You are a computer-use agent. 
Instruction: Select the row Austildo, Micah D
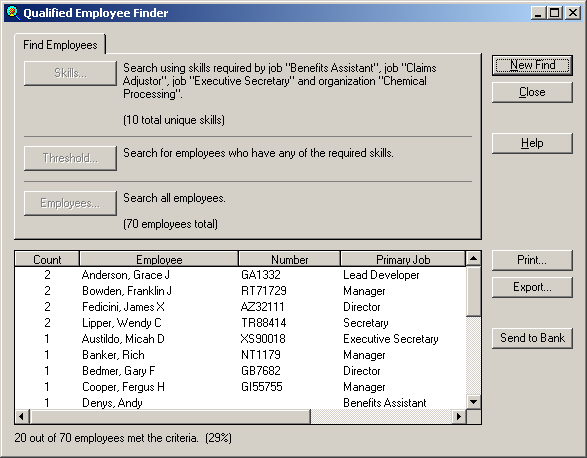(240, 339)
